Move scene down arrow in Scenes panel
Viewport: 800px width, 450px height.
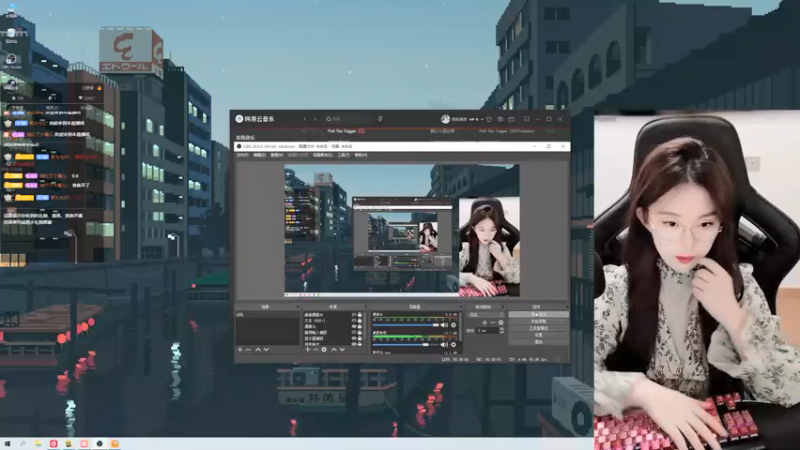click(266, 349)
